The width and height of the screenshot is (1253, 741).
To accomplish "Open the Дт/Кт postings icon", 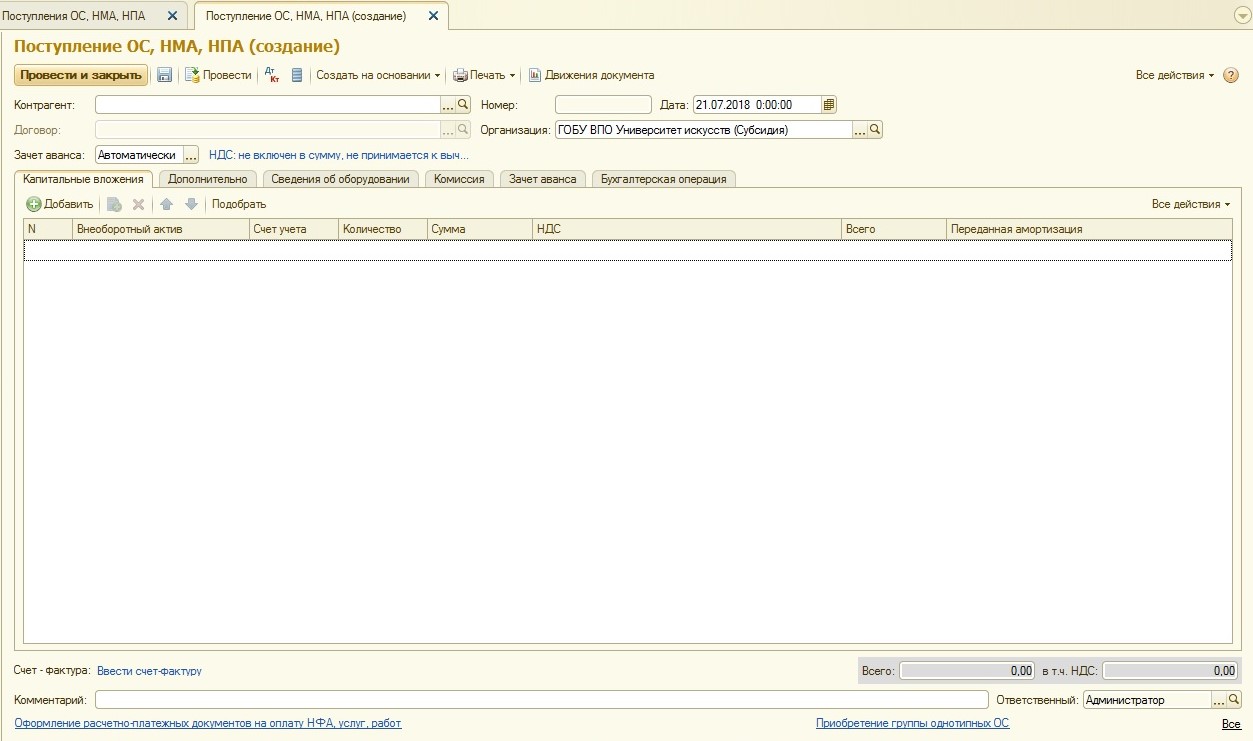I will tap(272, 75).
